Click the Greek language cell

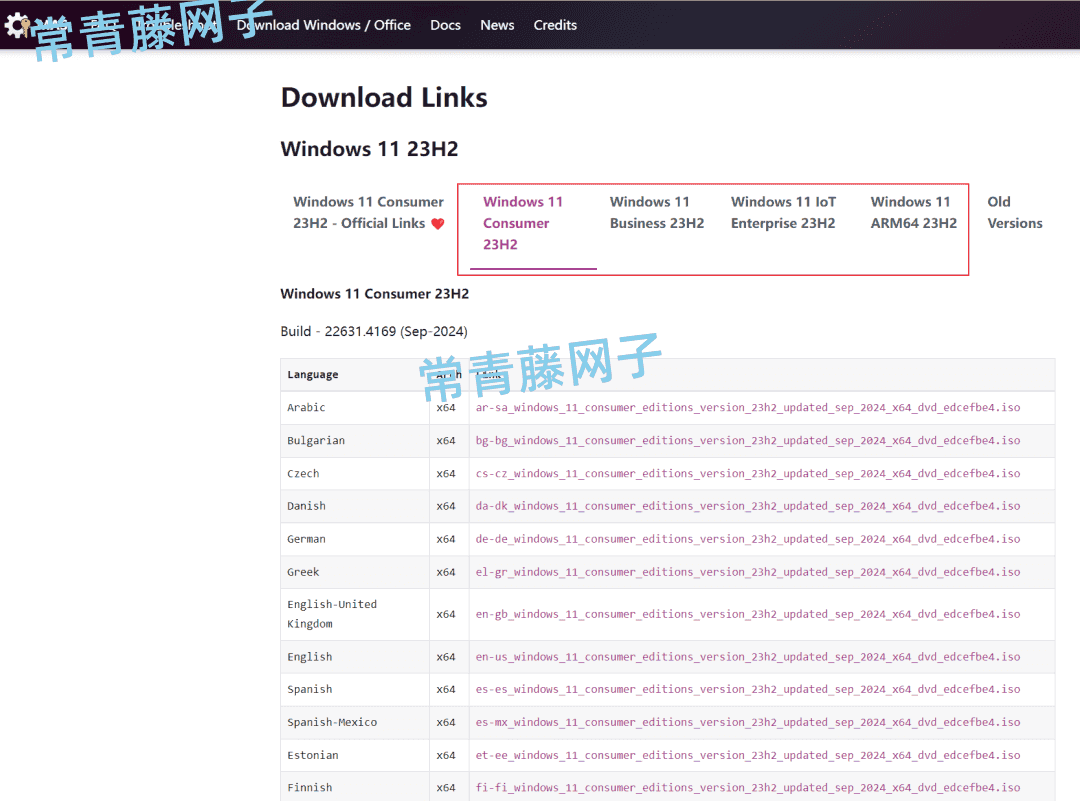(355, 572)
